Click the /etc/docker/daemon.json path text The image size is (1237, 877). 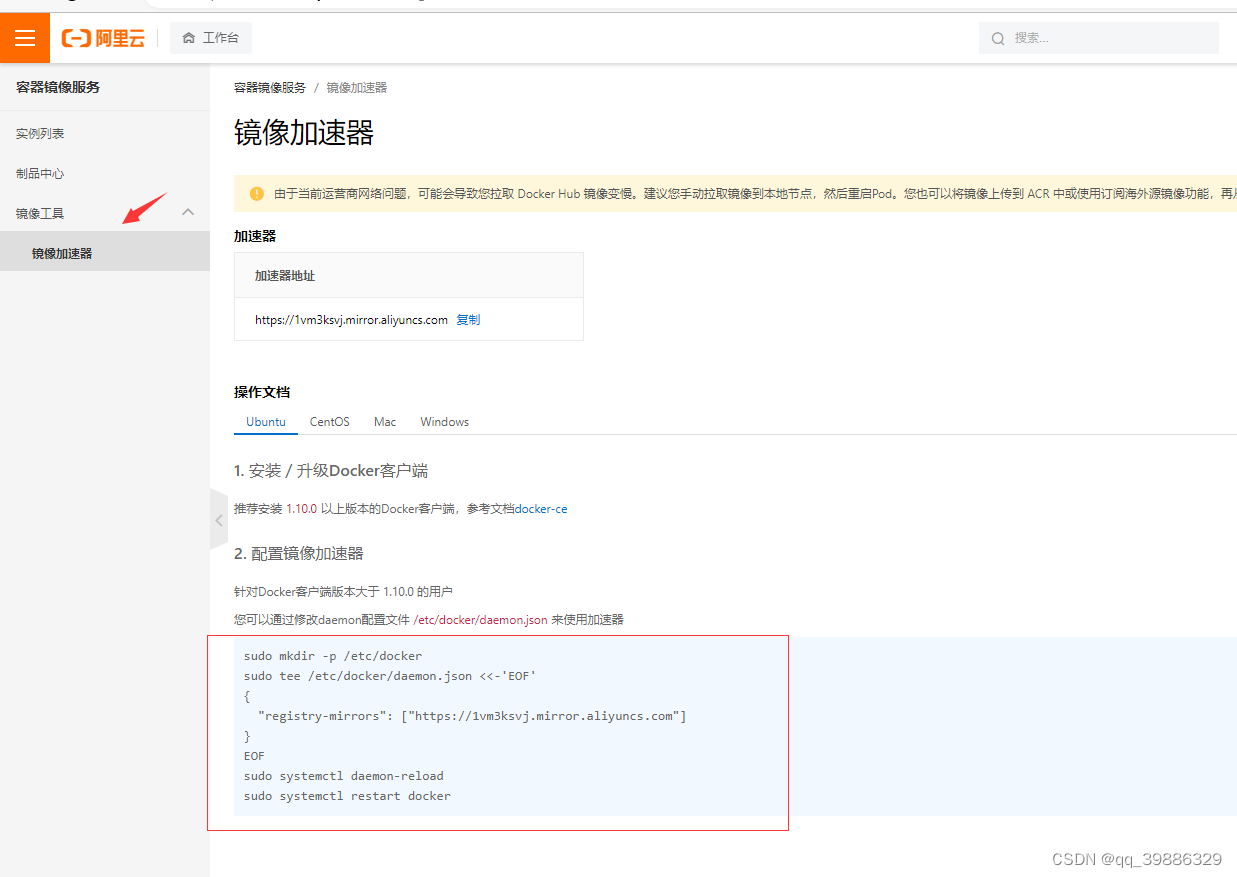click(x=480, y=620)
